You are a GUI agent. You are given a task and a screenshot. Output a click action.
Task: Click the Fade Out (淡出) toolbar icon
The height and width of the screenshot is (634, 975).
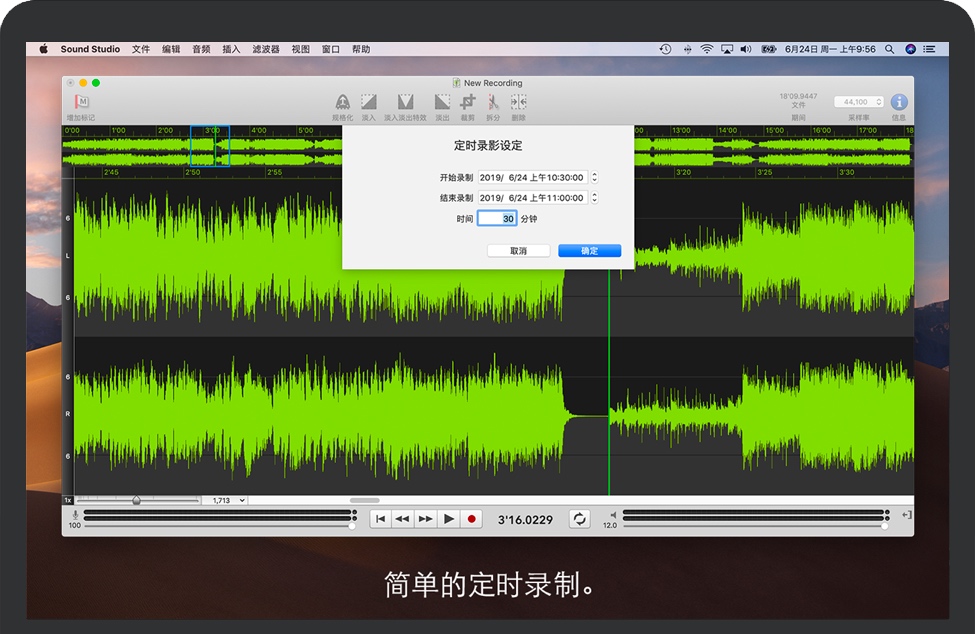click(442, 102)
